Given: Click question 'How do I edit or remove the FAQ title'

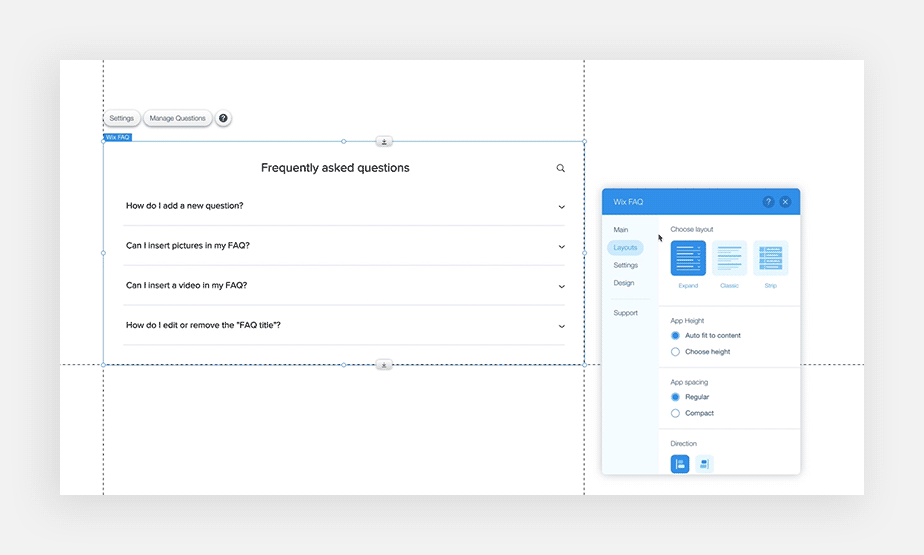Looking at the screenshot, I should 203,325.
